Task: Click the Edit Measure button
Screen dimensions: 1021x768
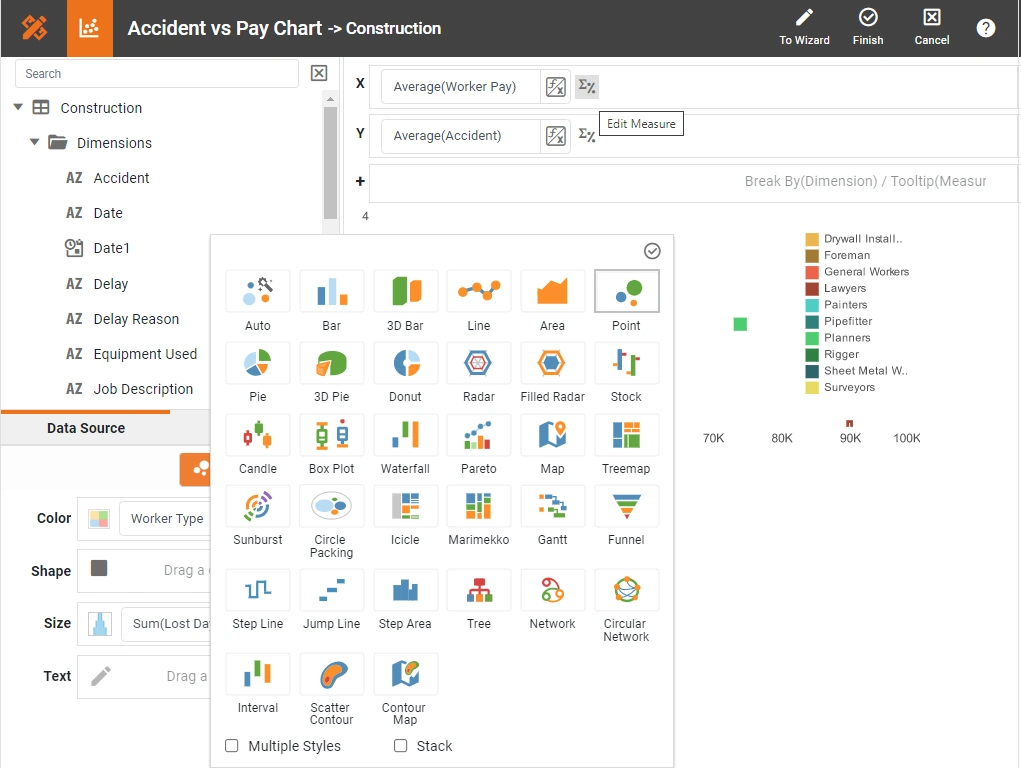Action: point(641,123)
